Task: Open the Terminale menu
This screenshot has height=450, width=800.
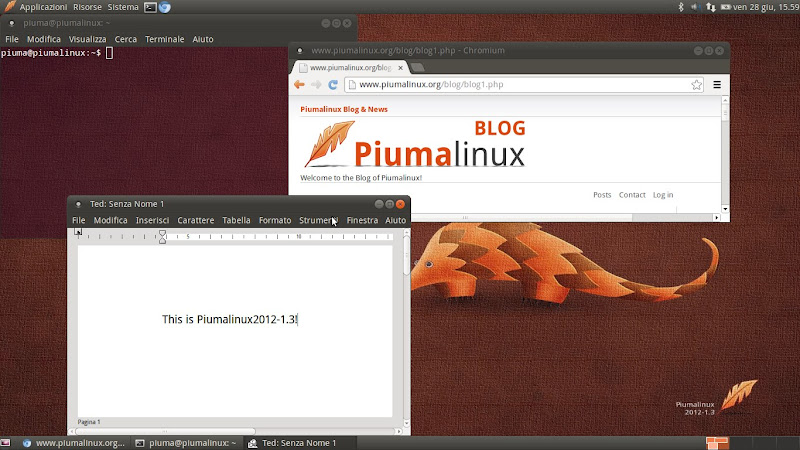Action: point(164,39)
